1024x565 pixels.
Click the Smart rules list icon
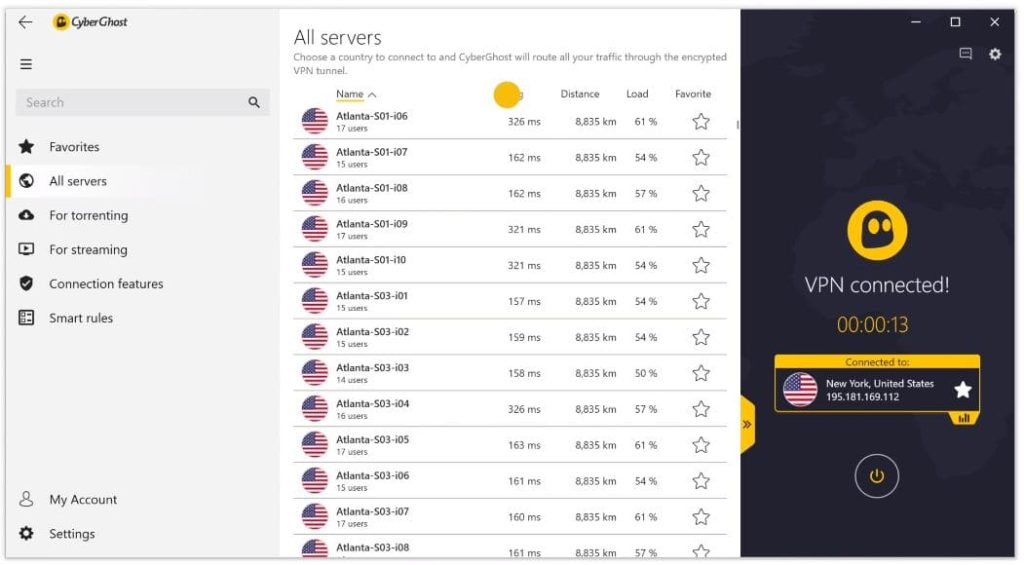coord(26,318)
